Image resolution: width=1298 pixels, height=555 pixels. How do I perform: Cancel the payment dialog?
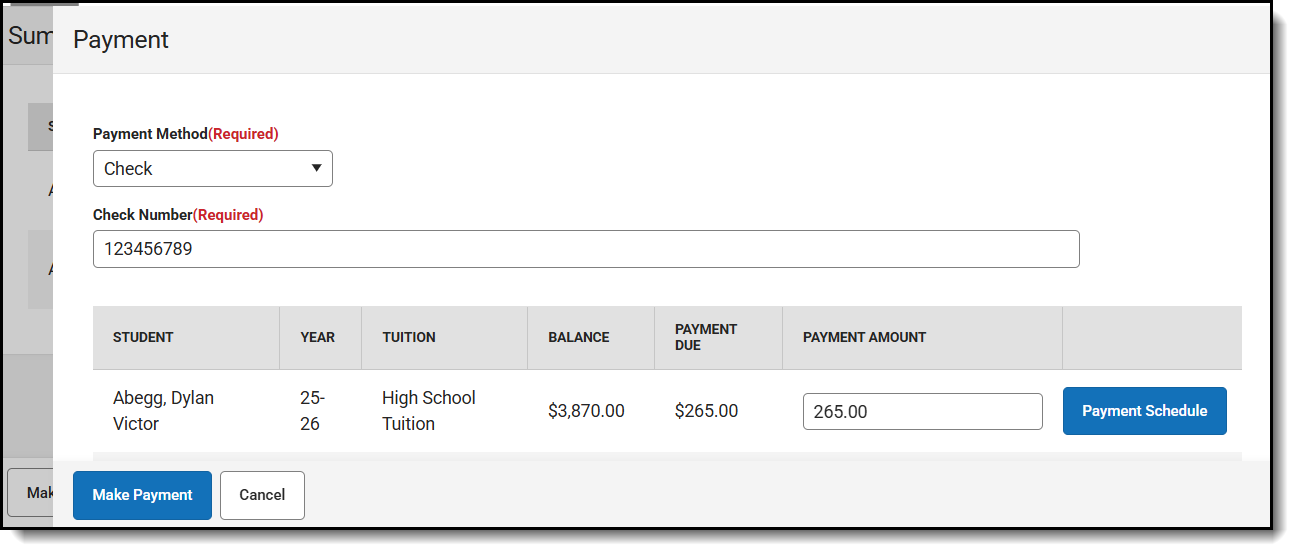pyautogui.click(x=262, y=495)
